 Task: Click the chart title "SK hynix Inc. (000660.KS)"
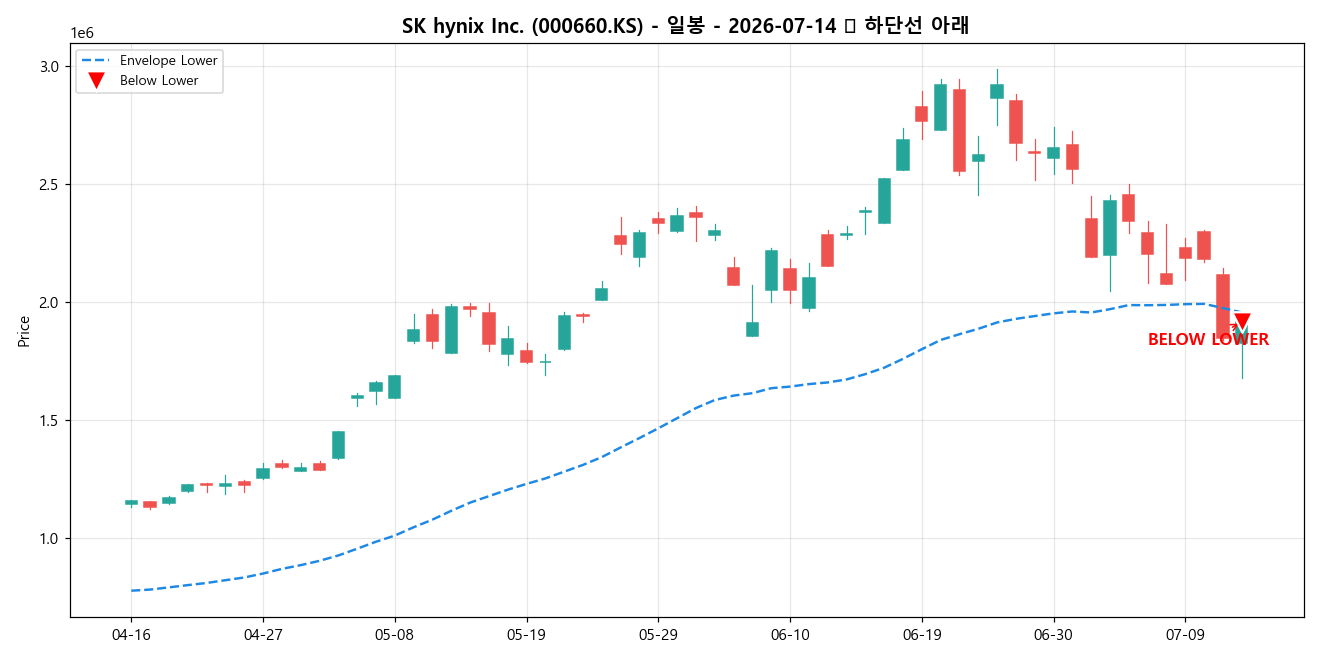coord(522,26)
